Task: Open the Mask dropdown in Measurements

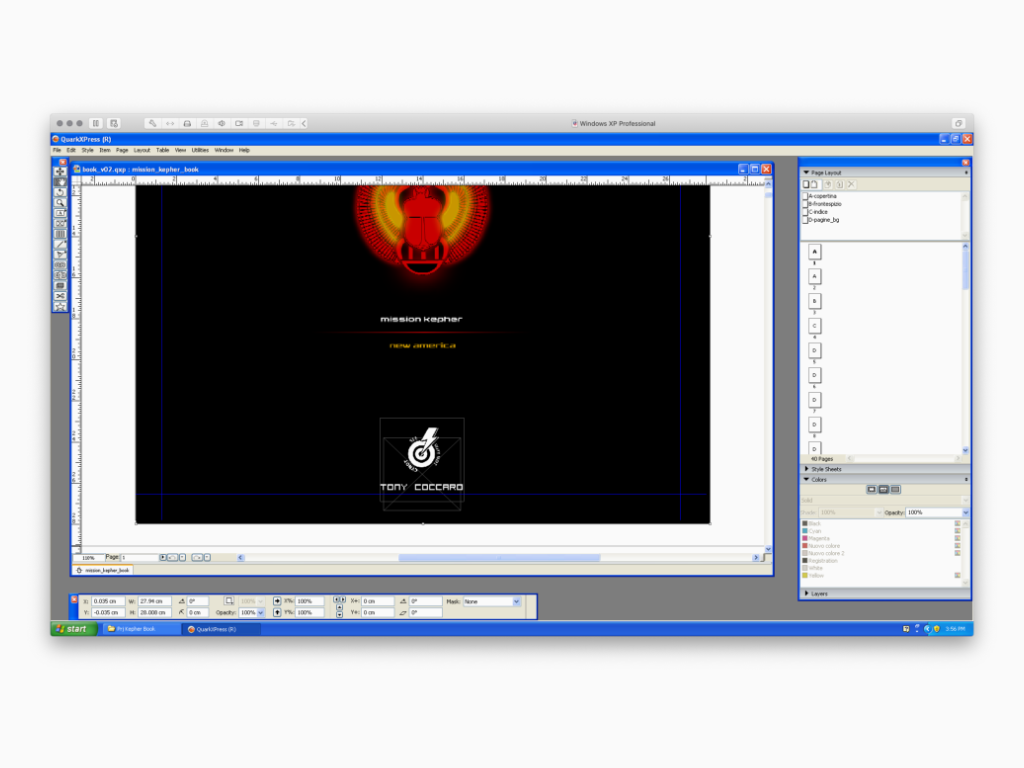Action: click(517, 601)
